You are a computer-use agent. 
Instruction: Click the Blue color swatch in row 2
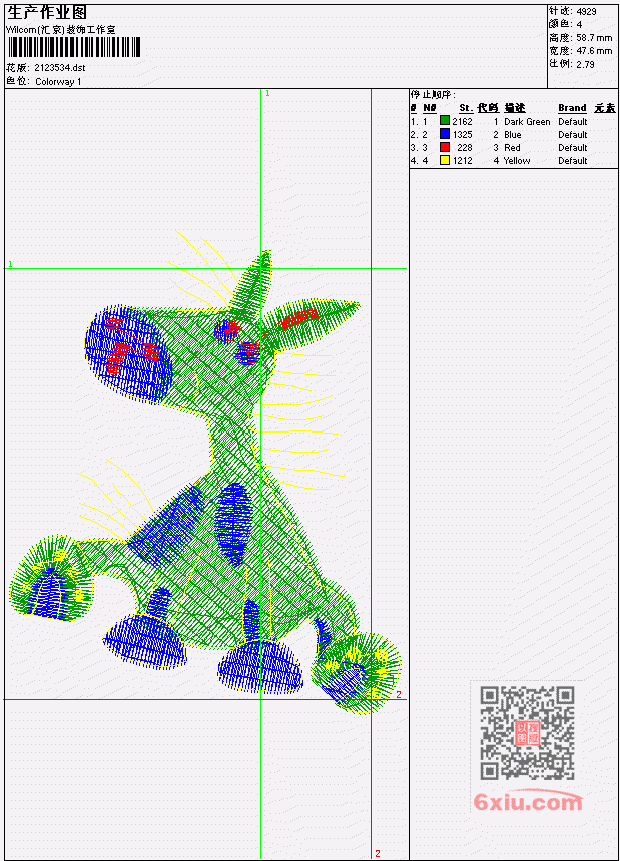click(445, 134)
